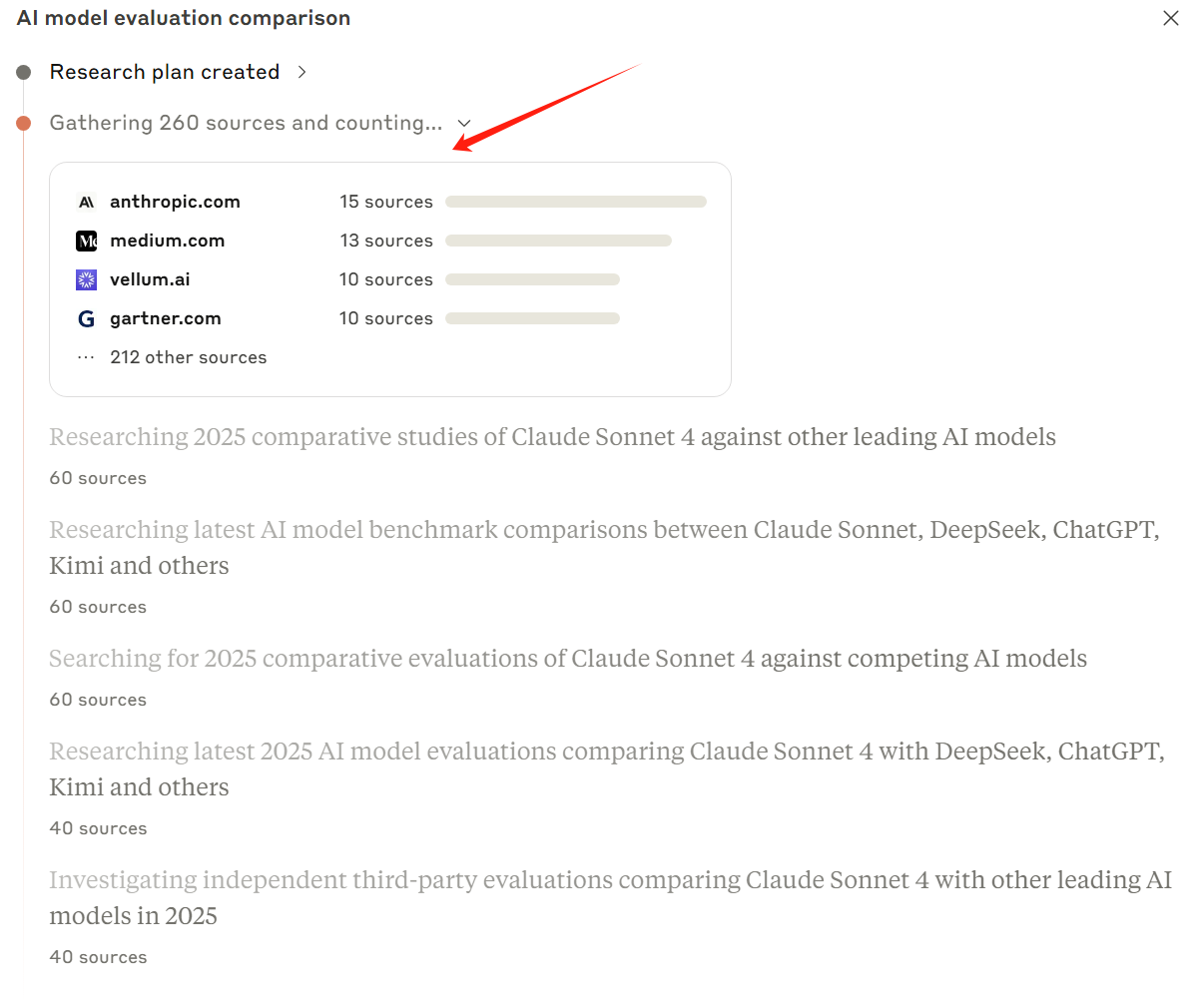The width and height of the screenshot is (1204, 1000).
Task: Click the vellum.ai favicon
Action: coord(86,279)
